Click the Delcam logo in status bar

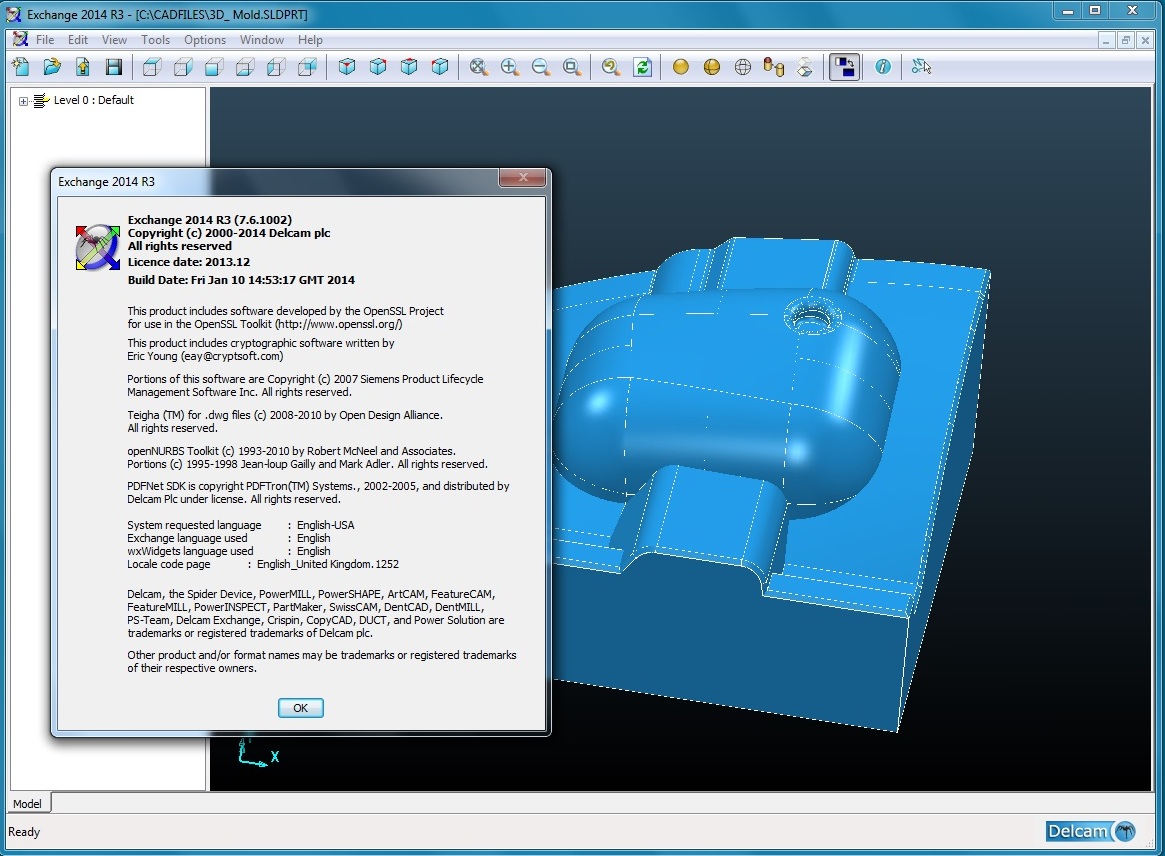[x=1091, y=831]
